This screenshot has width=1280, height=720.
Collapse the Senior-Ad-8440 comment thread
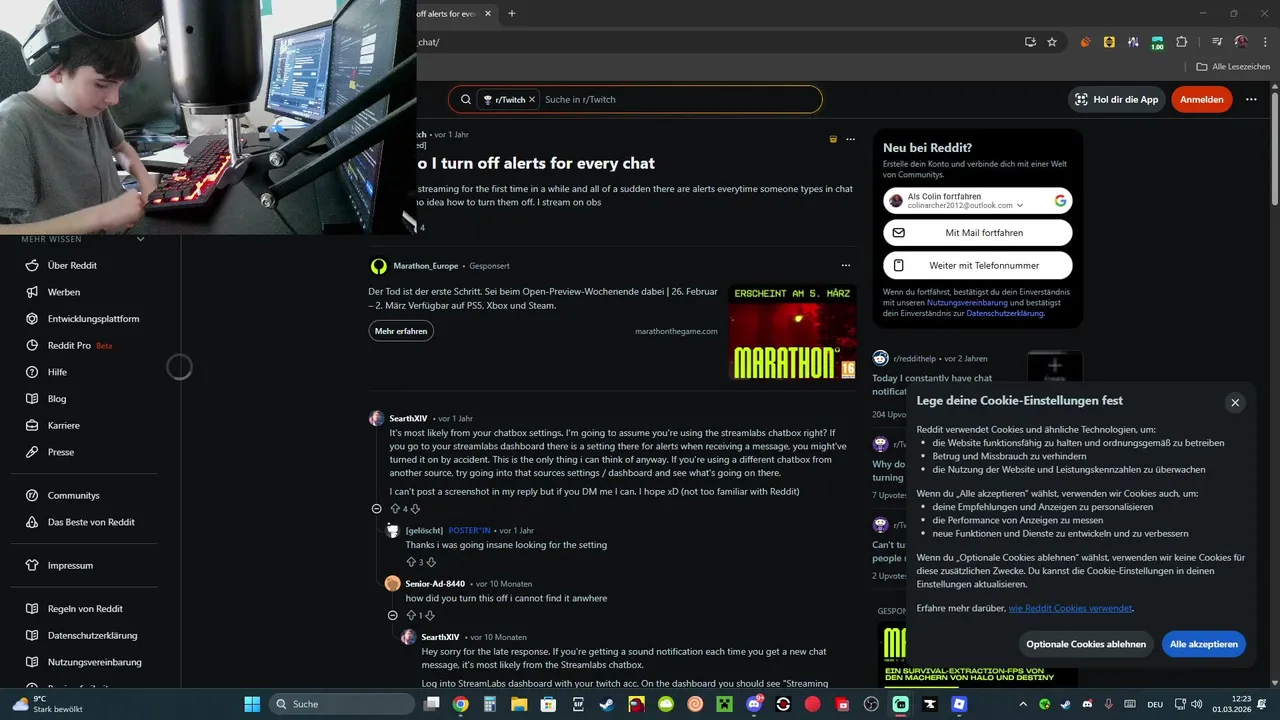393,615
